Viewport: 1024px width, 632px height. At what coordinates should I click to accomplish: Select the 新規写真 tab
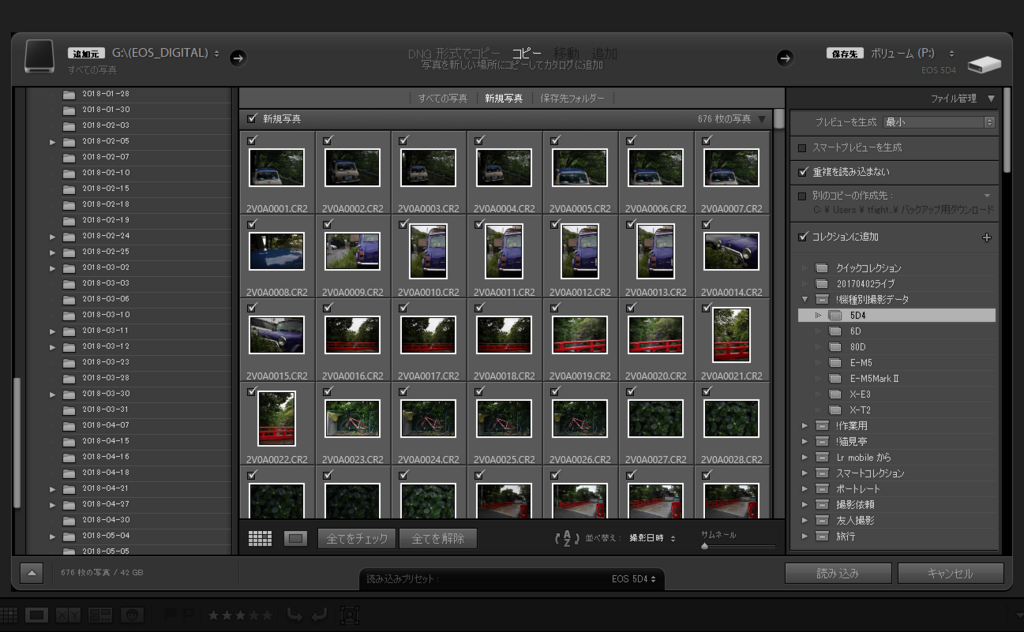[504, 99]
